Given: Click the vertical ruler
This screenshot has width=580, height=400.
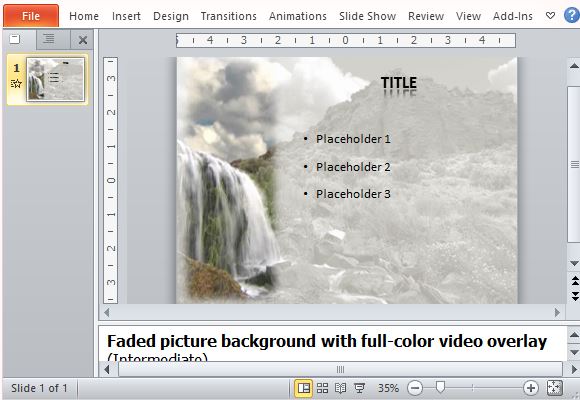Looking at the screenshot, I should click(111, 180).
